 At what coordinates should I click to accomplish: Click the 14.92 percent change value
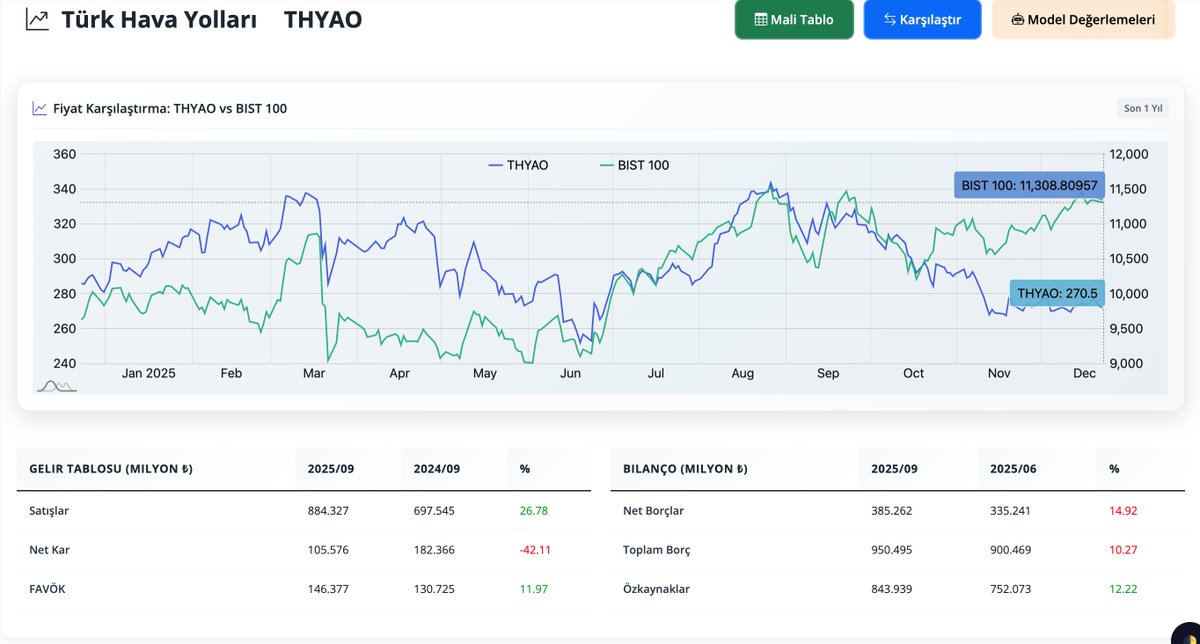1123,510
